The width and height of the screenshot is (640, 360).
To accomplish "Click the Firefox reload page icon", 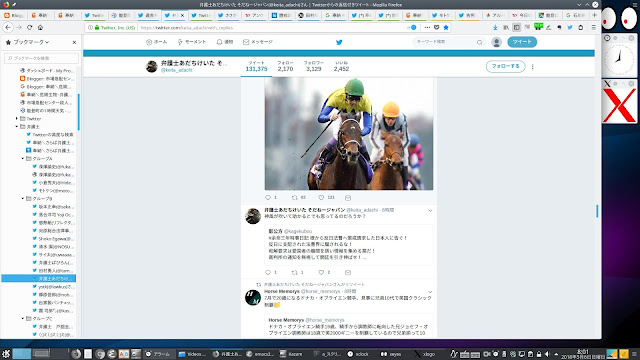I will 29,27.
